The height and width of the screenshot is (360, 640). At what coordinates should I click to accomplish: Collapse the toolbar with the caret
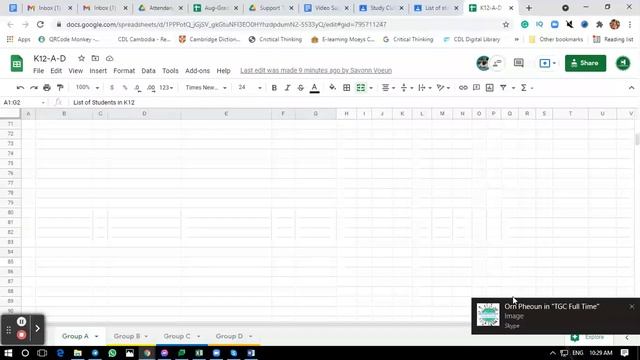631,88
